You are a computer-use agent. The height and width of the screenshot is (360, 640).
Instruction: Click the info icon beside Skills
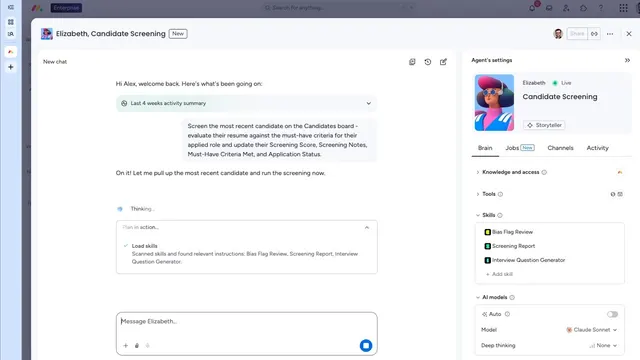coord(500,215)
